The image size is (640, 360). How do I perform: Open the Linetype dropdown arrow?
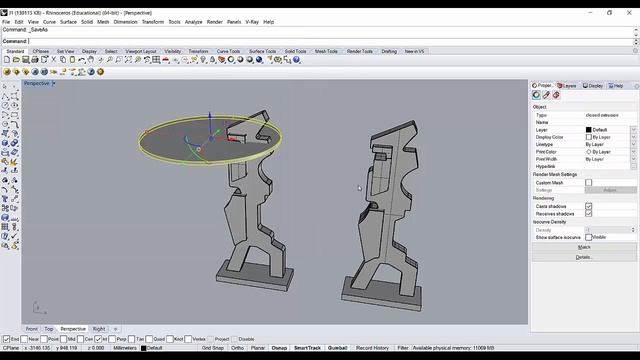633,144
